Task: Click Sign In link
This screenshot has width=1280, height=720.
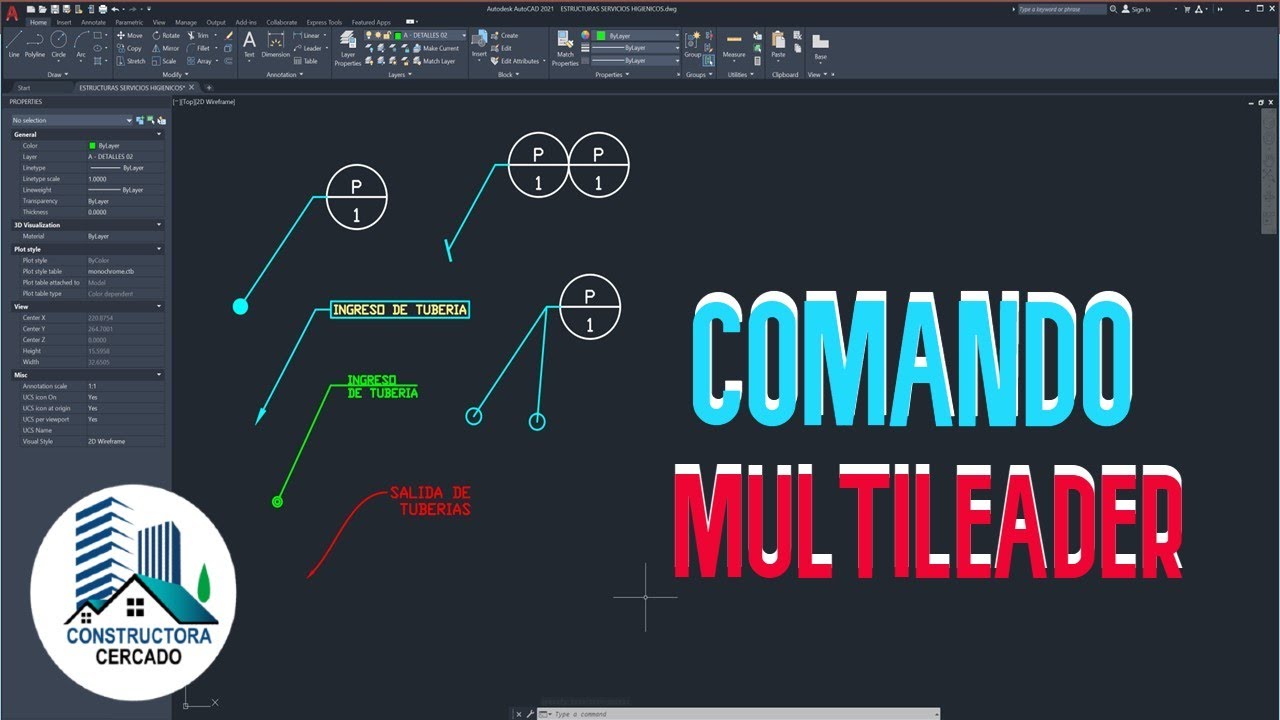Action: pos(1136,9)
